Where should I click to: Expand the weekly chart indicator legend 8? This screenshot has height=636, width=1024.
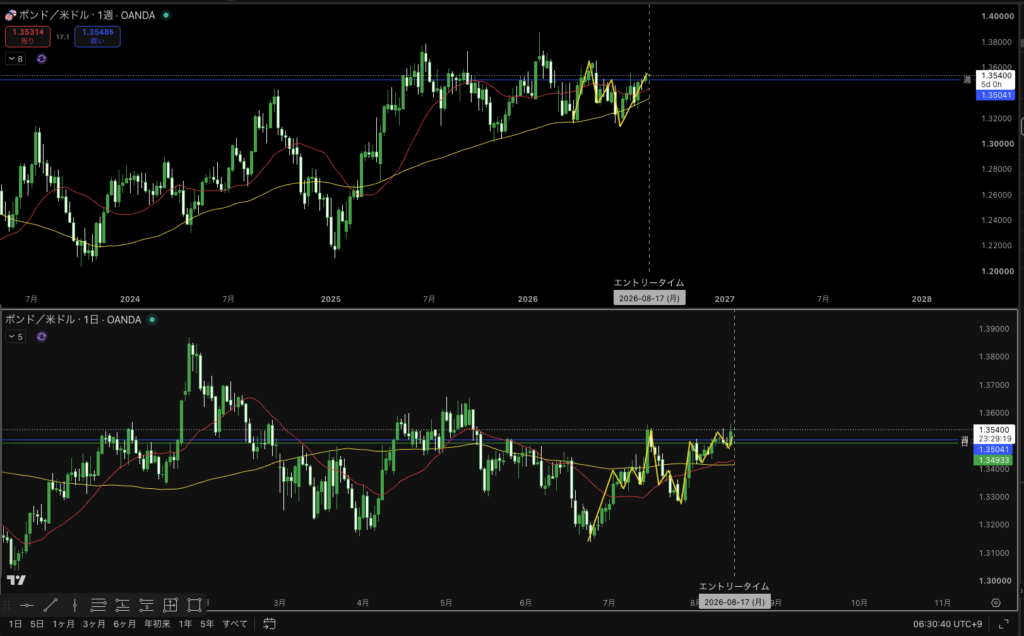[x=16, y=59]
